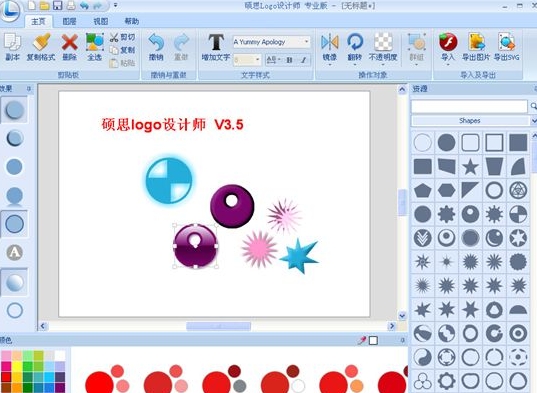537x393 pixels.
Task: Select the reflection circle effect
Action: (x=14, y=196)
